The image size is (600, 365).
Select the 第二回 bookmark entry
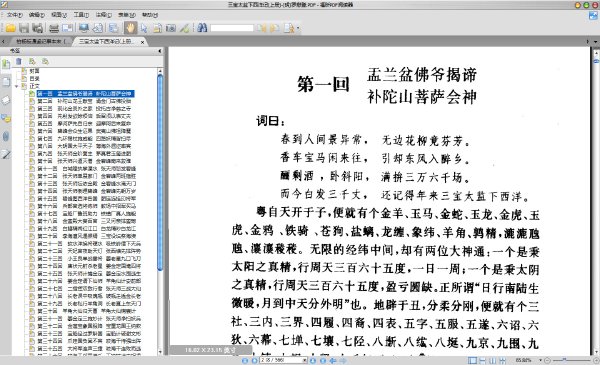pos(84,101)
